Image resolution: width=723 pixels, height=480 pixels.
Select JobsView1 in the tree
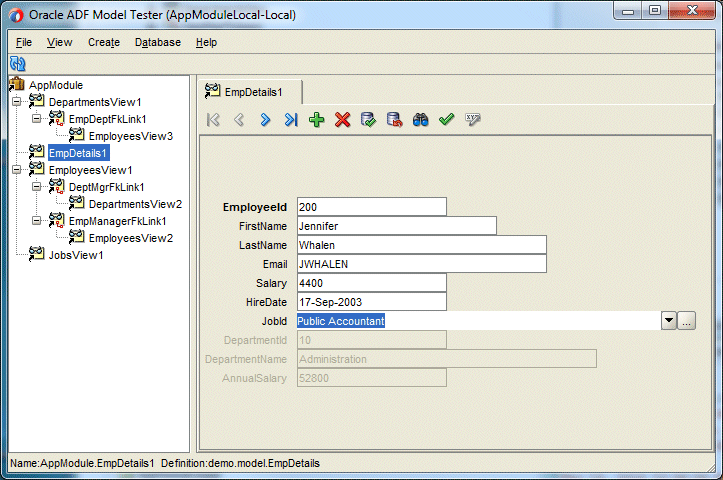click(x=76, y=255)
